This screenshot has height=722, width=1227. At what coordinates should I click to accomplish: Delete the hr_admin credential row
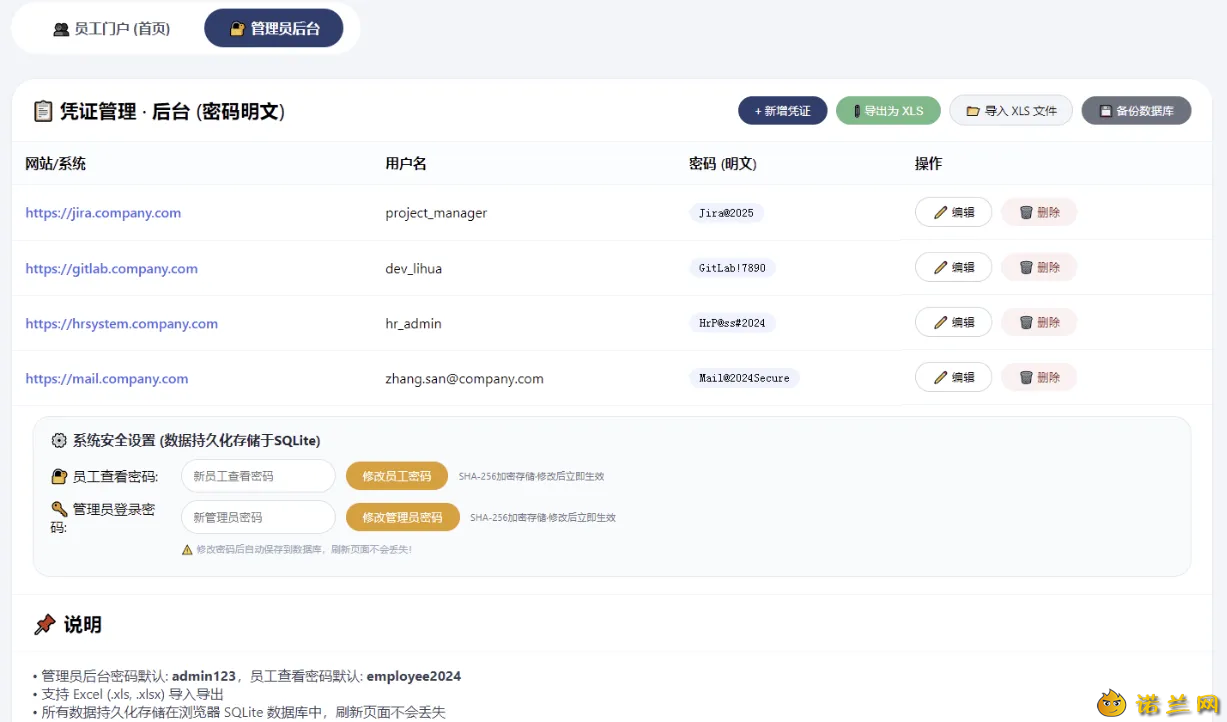(x=1039, y=322)
